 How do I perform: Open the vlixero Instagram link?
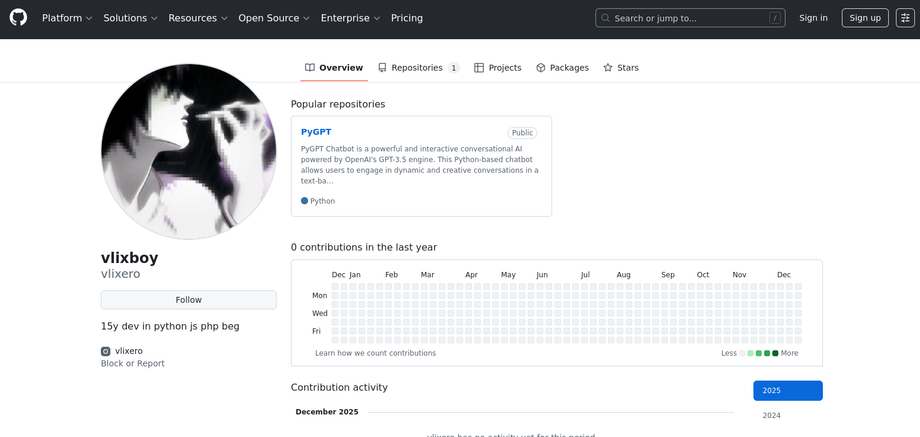point(128,351)
